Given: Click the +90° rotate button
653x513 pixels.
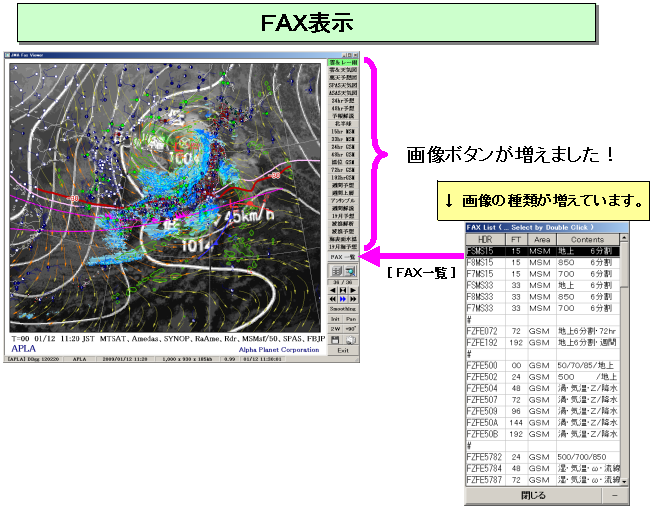Looking at the screenshot, I should 352,329.
